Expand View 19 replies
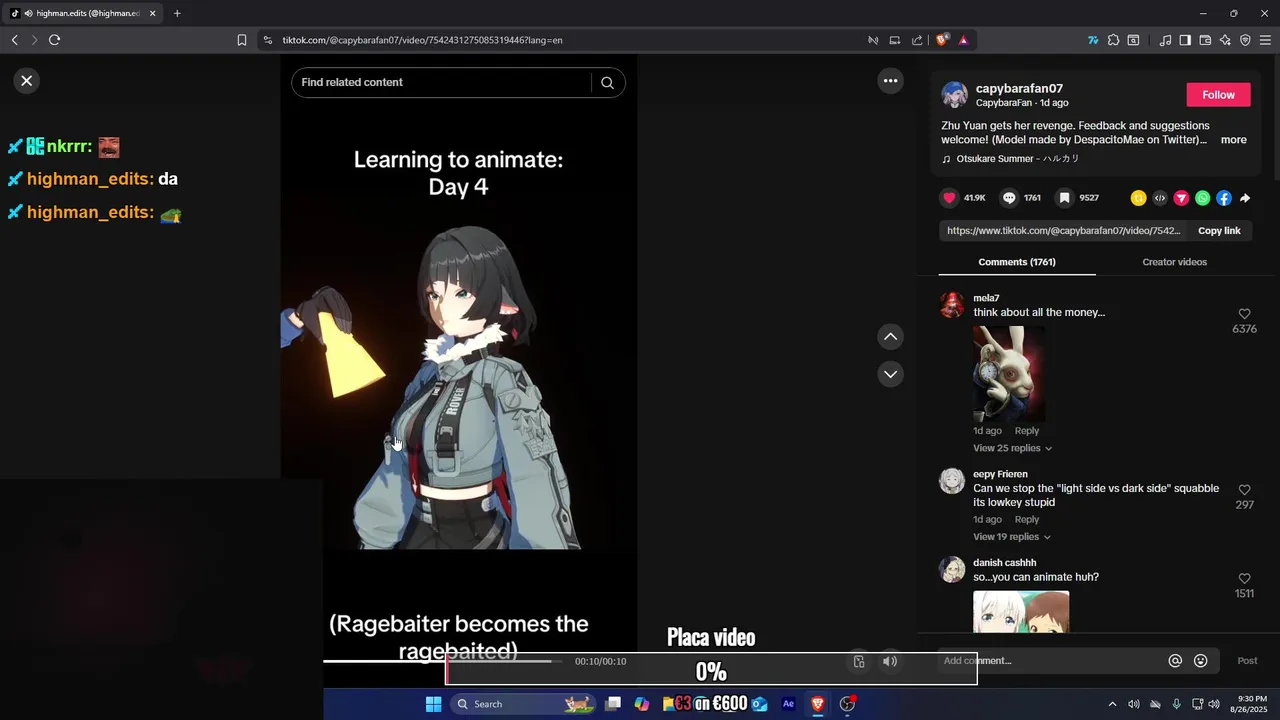 point(1012,537)
